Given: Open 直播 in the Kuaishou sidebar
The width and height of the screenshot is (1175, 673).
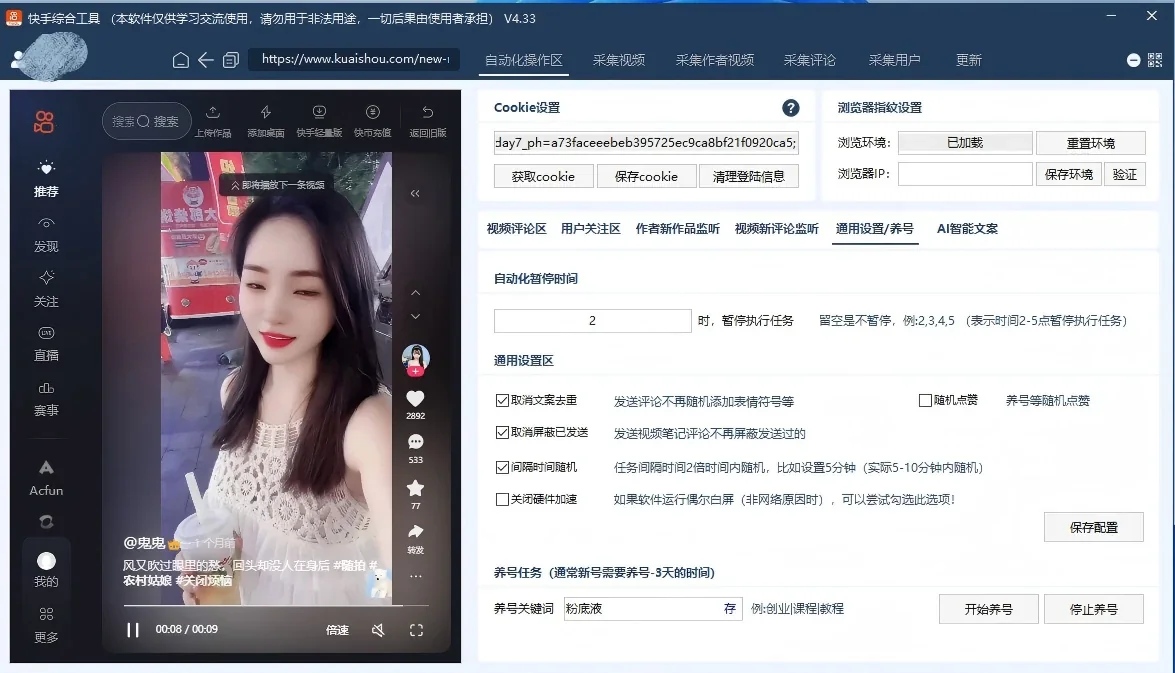Looking at the screenshot, I should coord(46,344).
